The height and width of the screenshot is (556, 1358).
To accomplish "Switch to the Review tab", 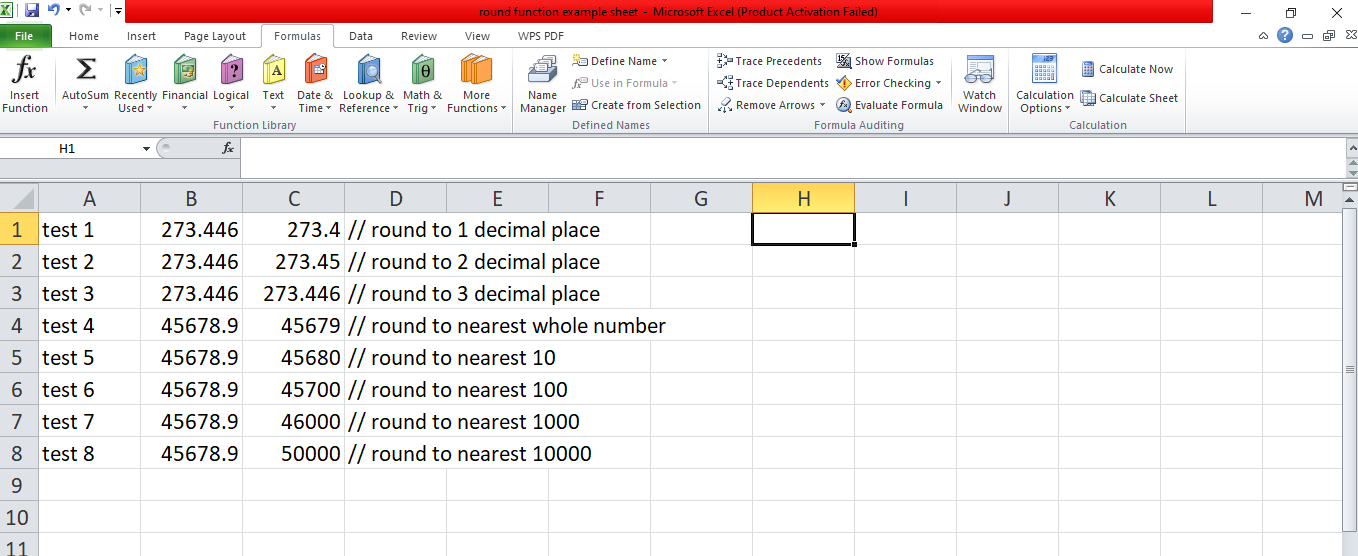I will pos(419,36).
